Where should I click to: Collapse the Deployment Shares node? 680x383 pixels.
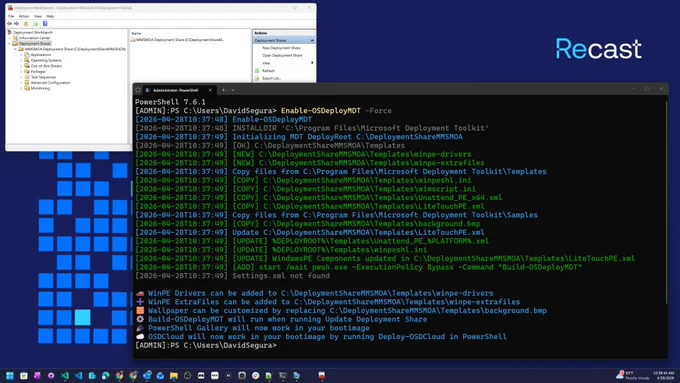click(x=10, y=43)
